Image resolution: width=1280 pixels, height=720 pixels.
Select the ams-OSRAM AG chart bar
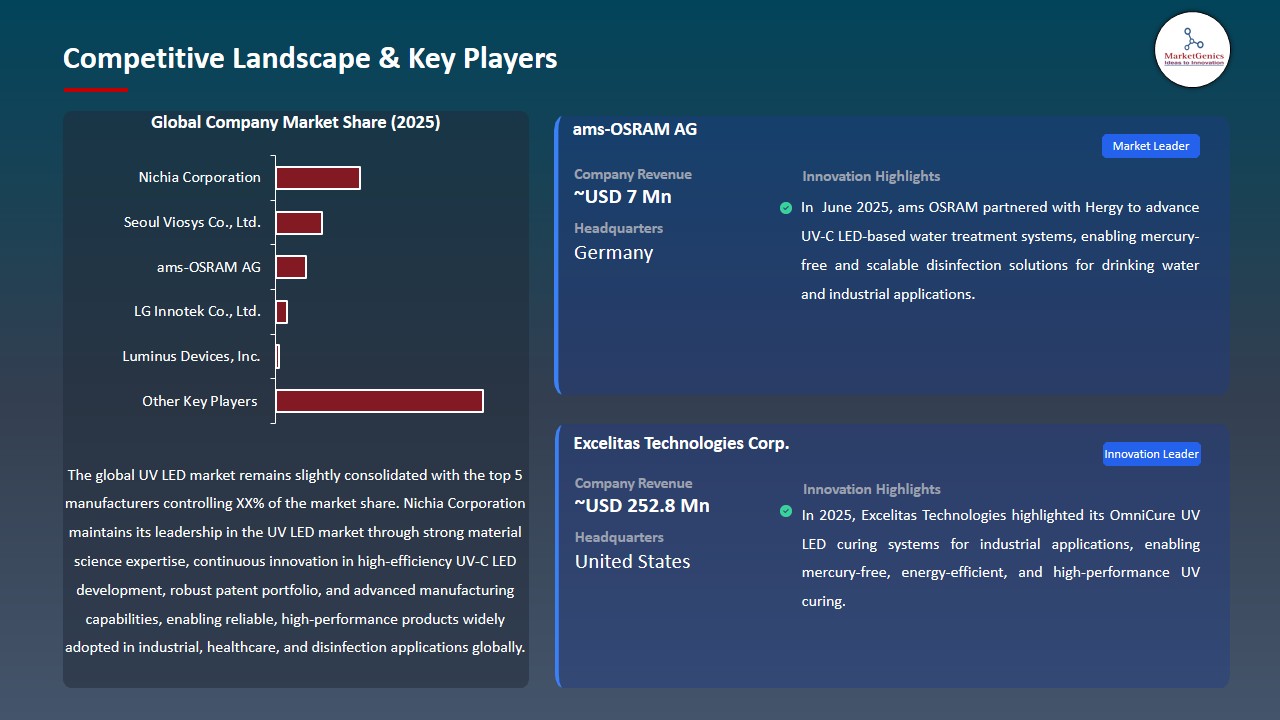(x=291, y=267)
